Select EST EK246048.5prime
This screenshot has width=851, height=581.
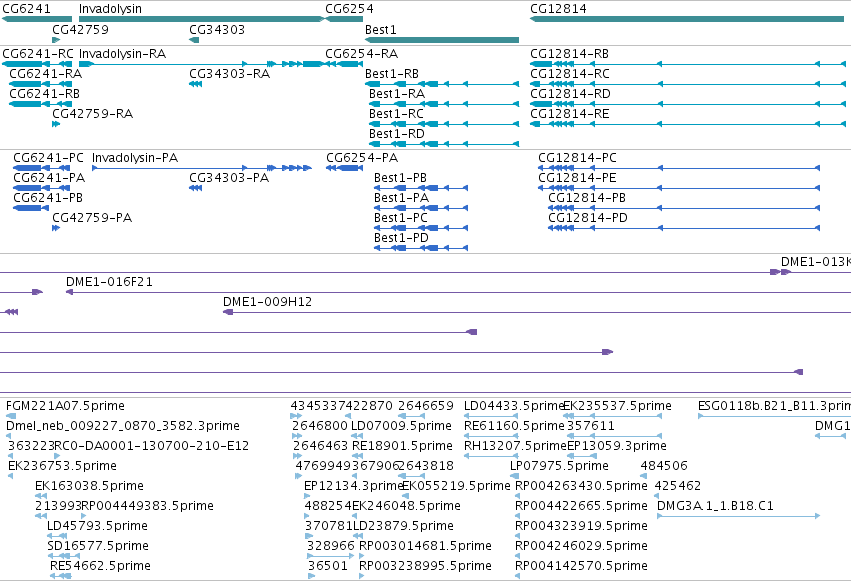[407, 506]
